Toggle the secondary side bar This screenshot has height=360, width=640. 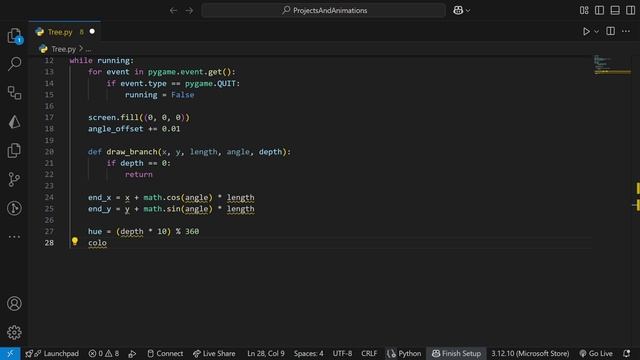(631, 10)
